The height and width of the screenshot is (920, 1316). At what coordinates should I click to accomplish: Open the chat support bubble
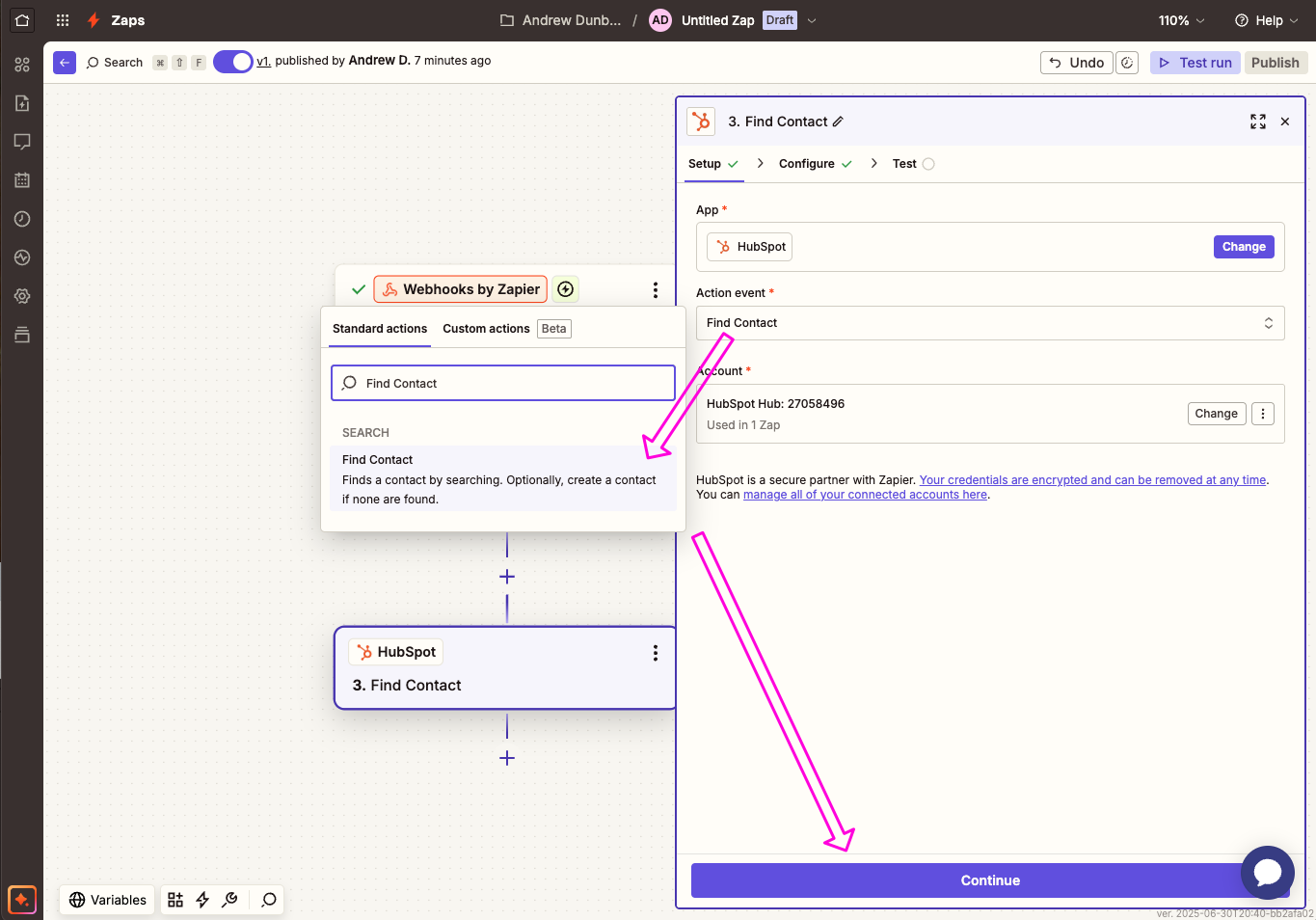click(1268, 873)
